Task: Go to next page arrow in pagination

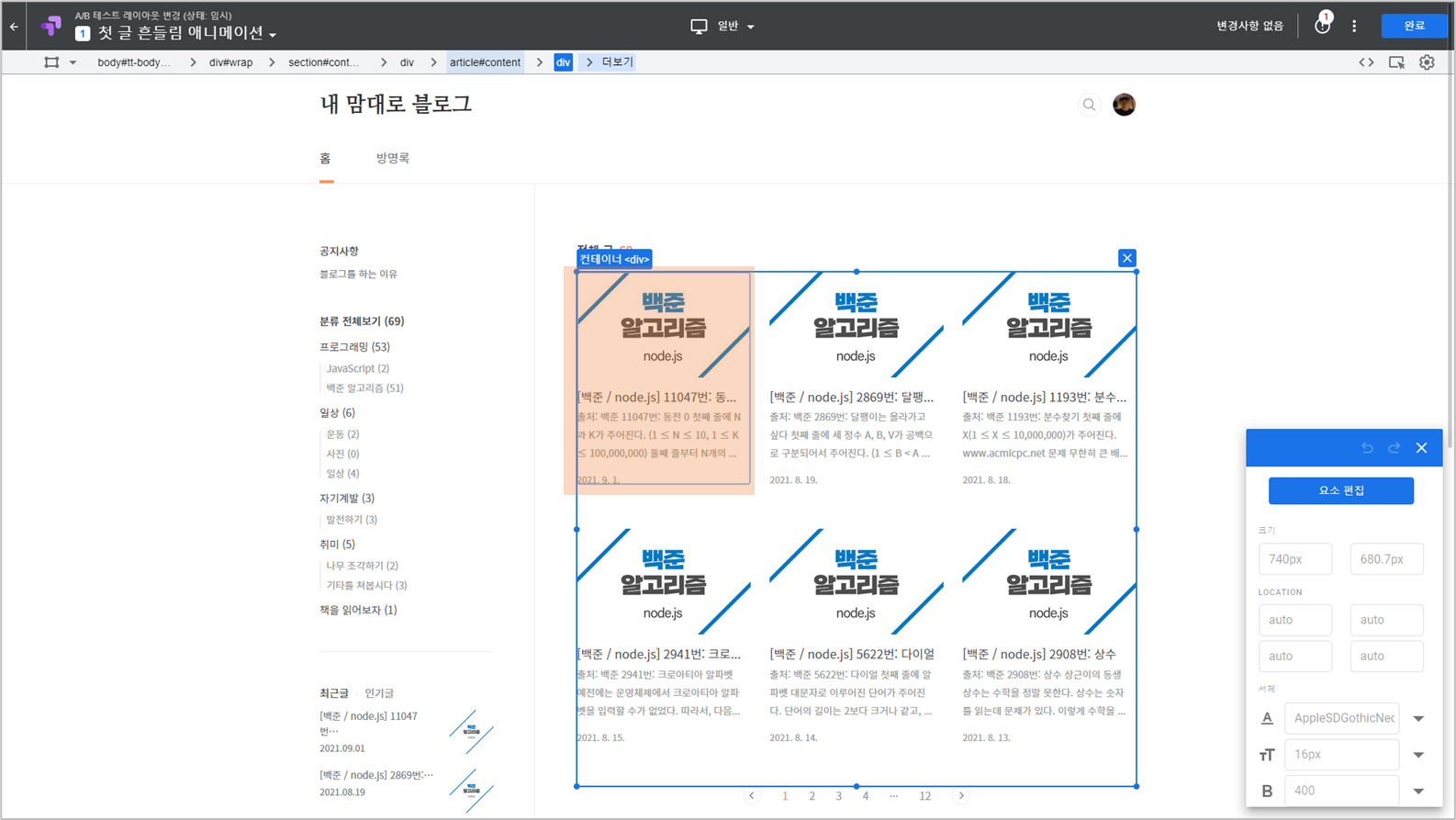Action: (961, 796)
